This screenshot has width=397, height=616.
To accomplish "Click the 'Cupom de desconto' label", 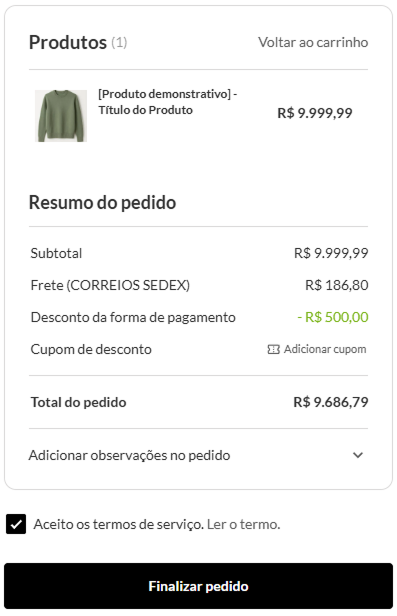I will [x=91, y=349].
